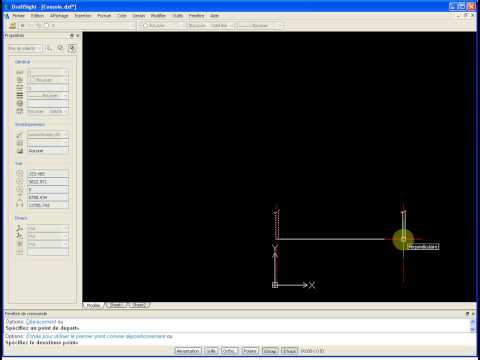Close the Properties panel
Screen dimensions: 480x360
[x=78, y=35]
